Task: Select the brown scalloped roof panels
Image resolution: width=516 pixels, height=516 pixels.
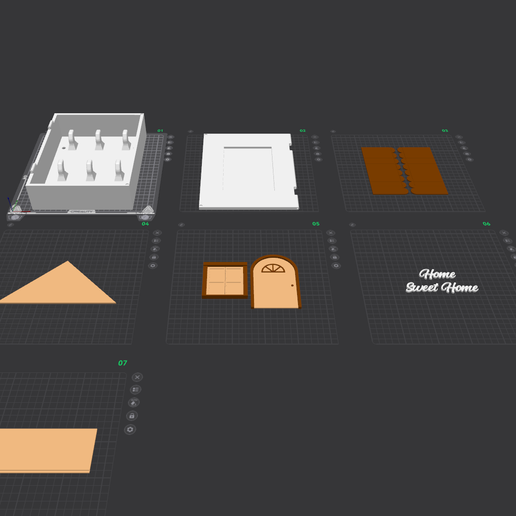Action: click(x=405, y=171)
